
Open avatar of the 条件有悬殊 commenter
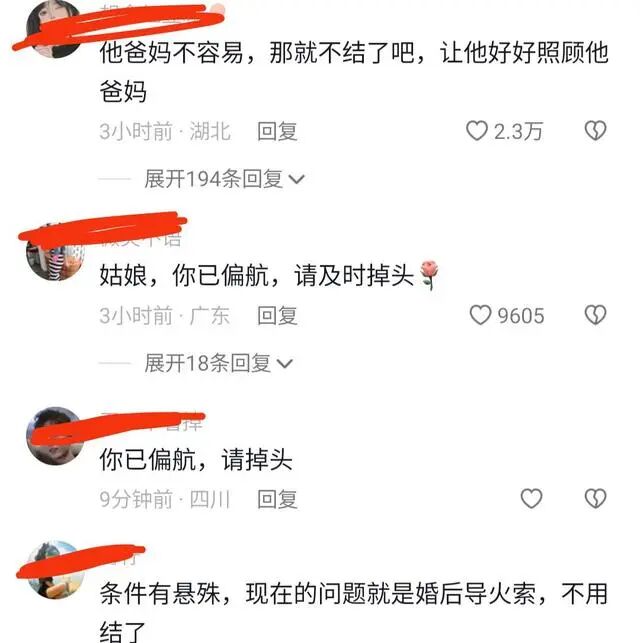point(55,570)
